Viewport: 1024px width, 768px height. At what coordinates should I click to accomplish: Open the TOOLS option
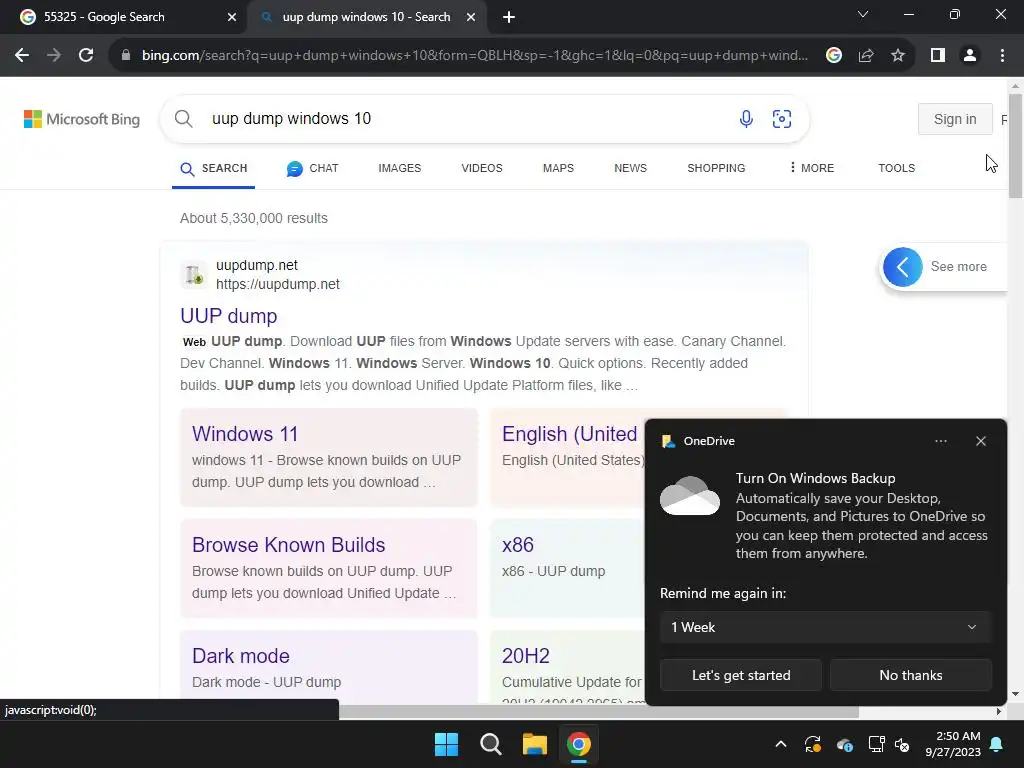pyautogui.click(x=896, y=168)
